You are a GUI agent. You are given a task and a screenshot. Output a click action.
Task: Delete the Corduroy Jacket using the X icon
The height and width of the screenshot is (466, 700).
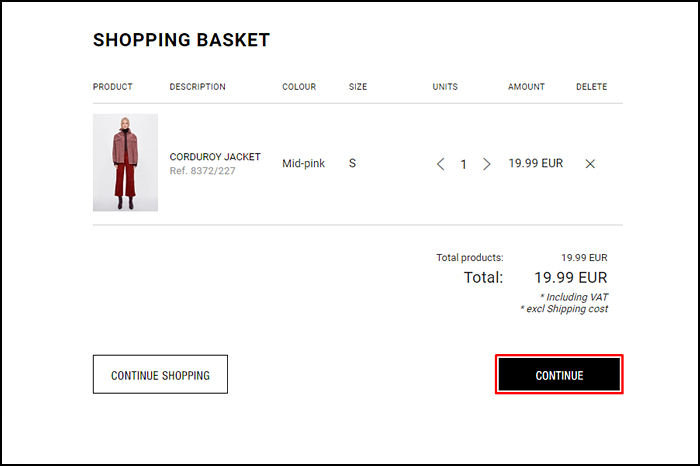(590, 164)
